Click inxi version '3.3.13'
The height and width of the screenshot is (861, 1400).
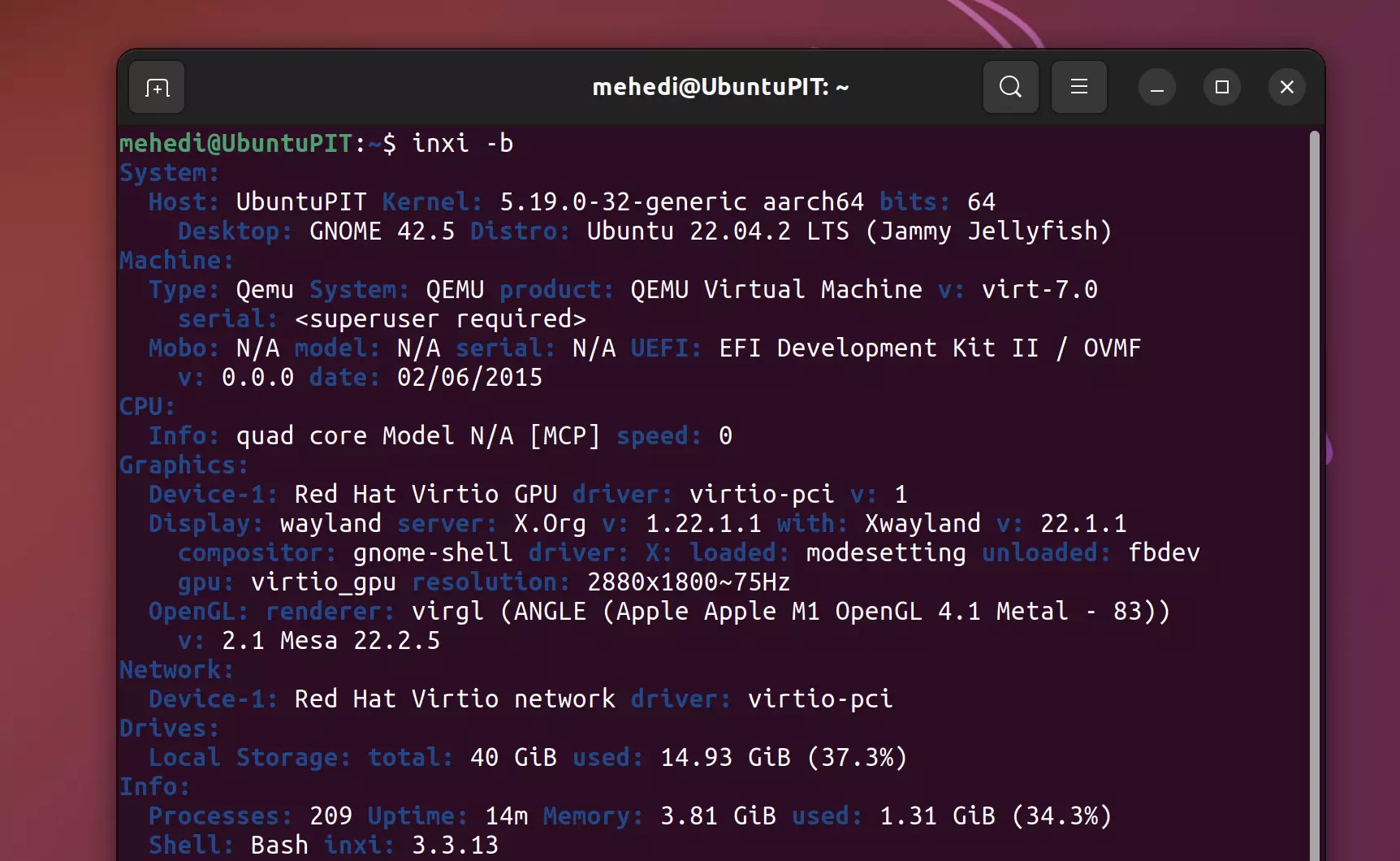coord(455,846)
